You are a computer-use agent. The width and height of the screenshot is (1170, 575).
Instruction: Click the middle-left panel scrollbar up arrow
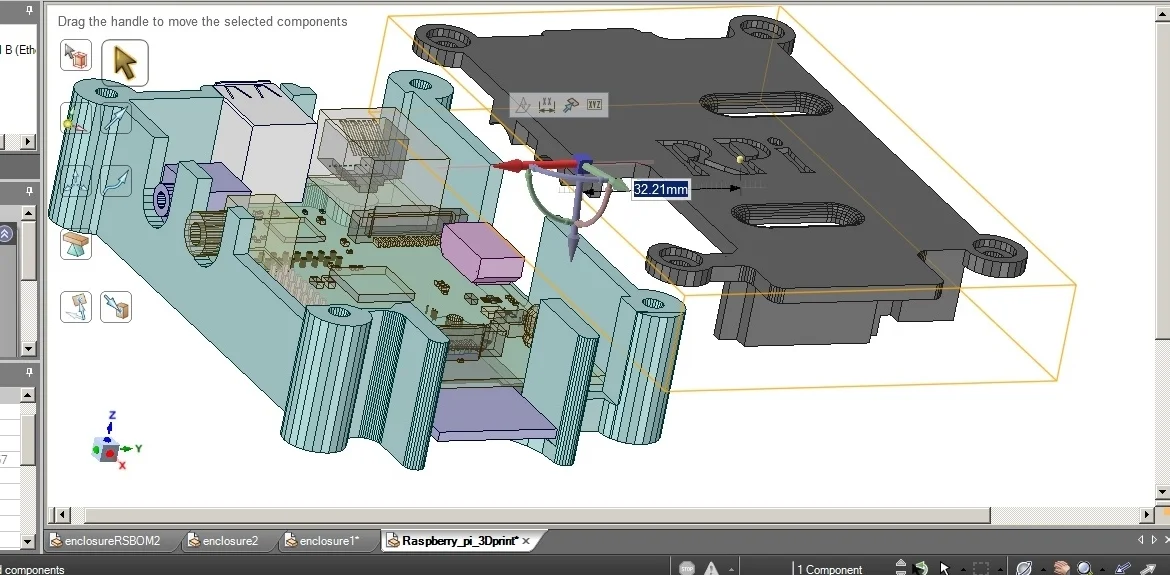28,213
